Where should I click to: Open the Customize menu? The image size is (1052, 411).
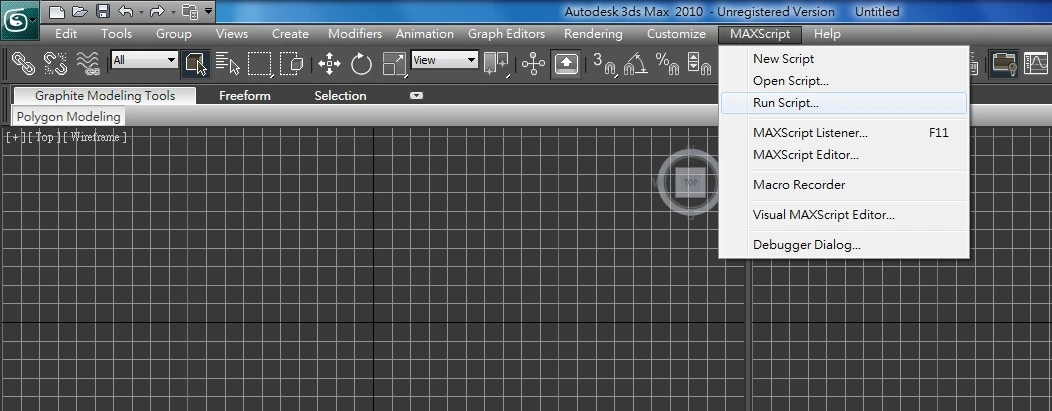click(676, 34)
